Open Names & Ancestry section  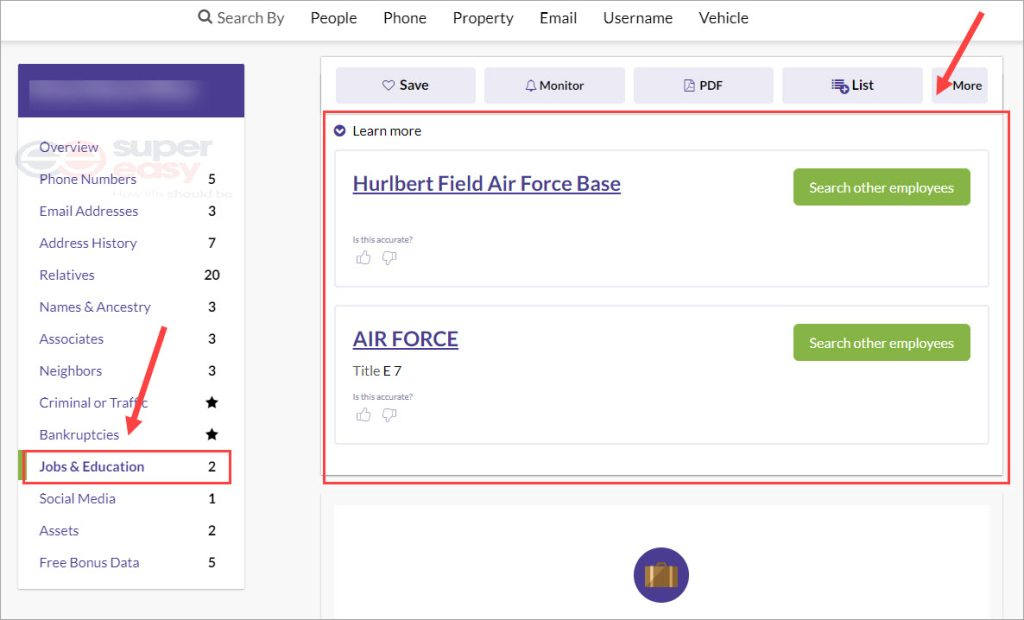95,307
